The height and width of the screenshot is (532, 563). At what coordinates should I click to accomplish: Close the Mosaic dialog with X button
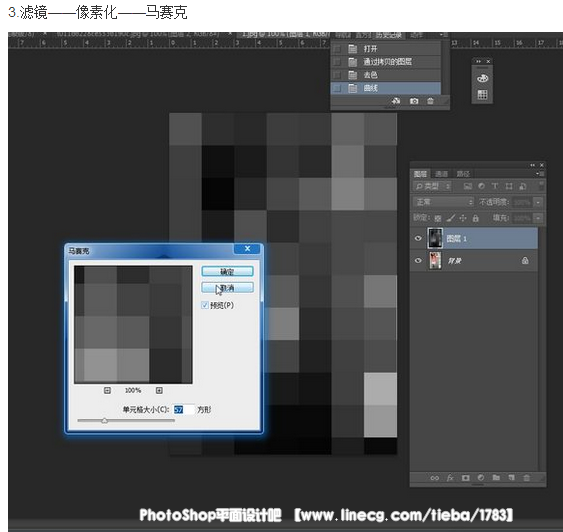point(247,249)
